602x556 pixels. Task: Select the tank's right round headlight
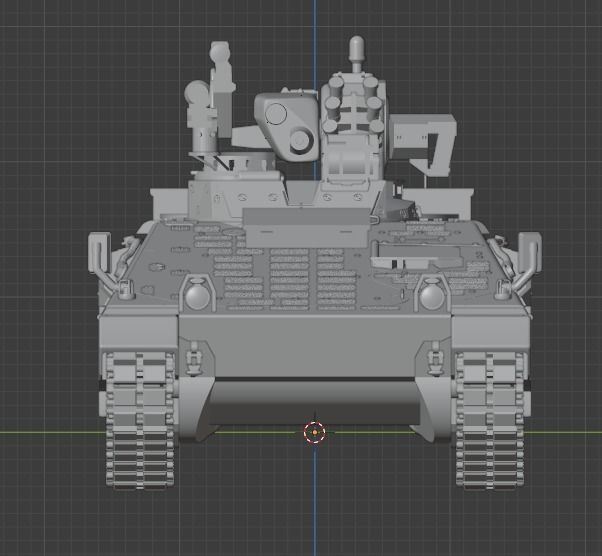tap(432, 296)
